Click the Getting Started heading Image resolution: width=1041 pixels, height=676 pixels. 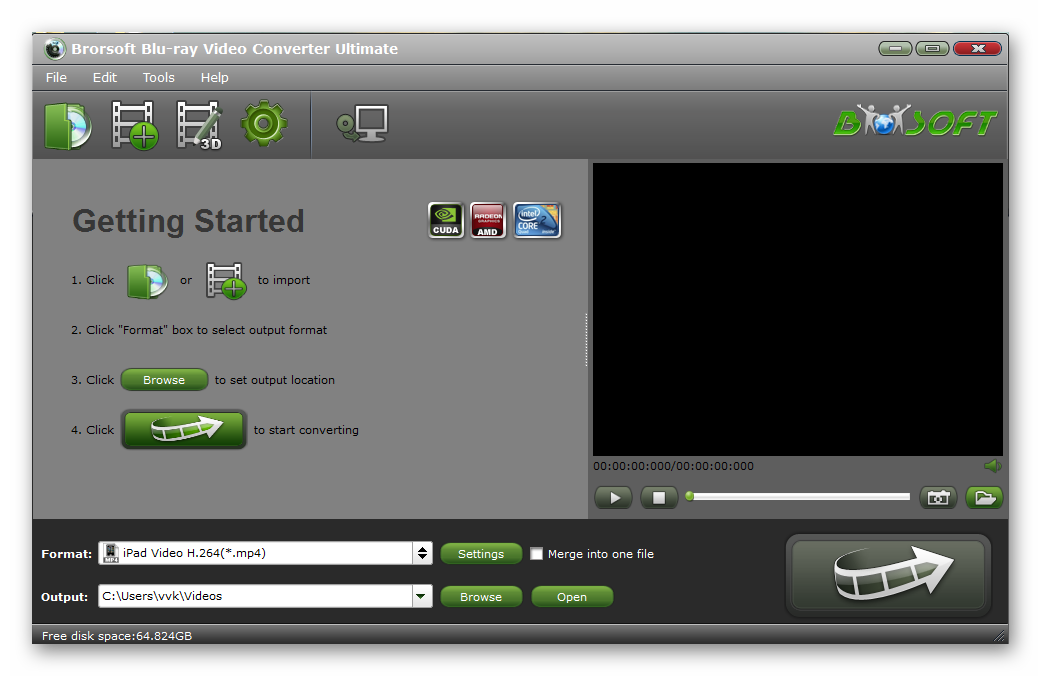188,222
